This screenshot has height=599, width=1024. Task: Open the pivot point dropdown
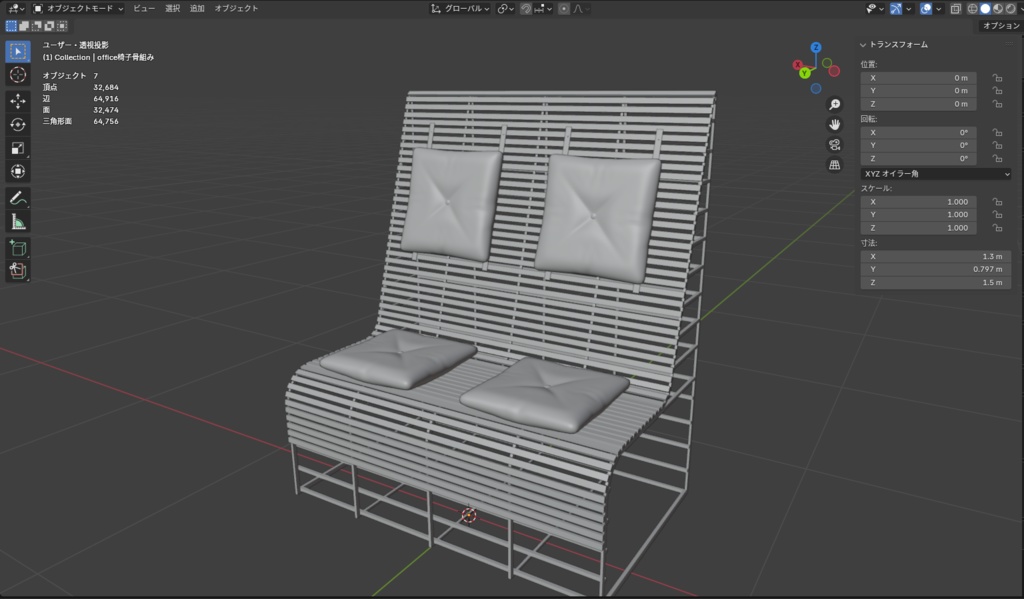[505, 9]
